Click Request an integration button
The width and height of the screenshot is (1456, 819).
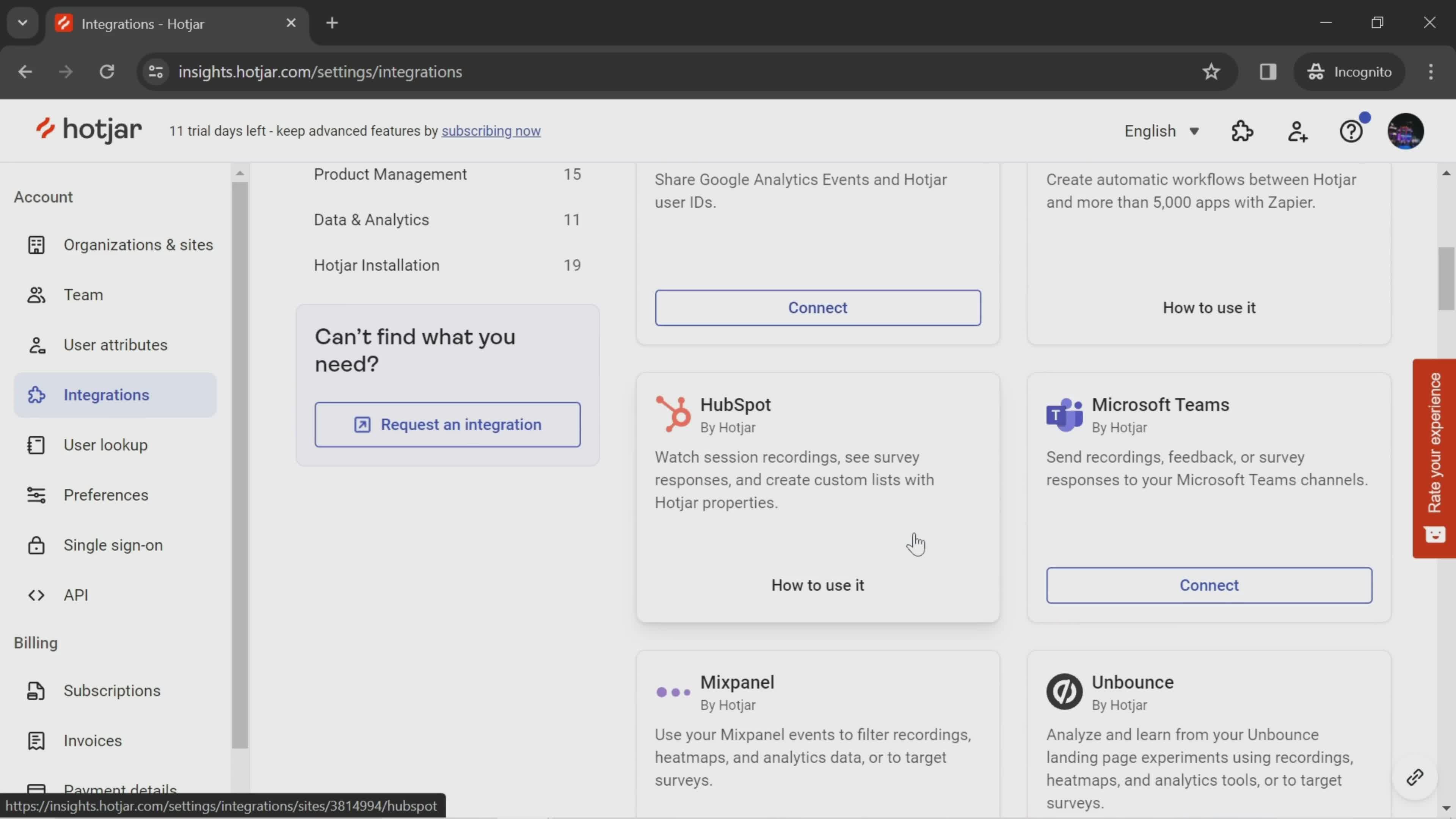pos(447,424)
